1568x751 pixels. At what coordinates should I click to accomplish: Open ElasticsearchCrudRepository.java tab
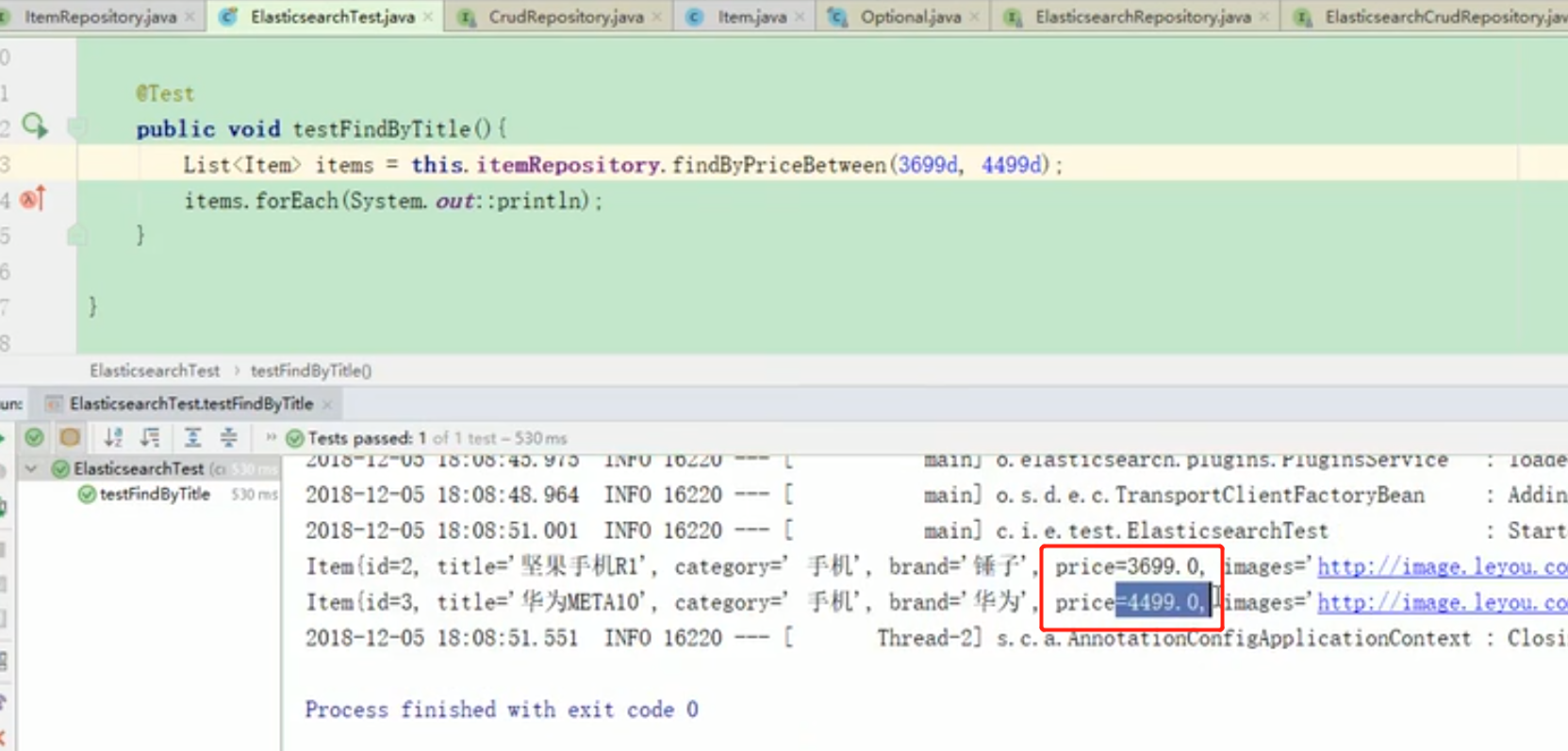1444,17
